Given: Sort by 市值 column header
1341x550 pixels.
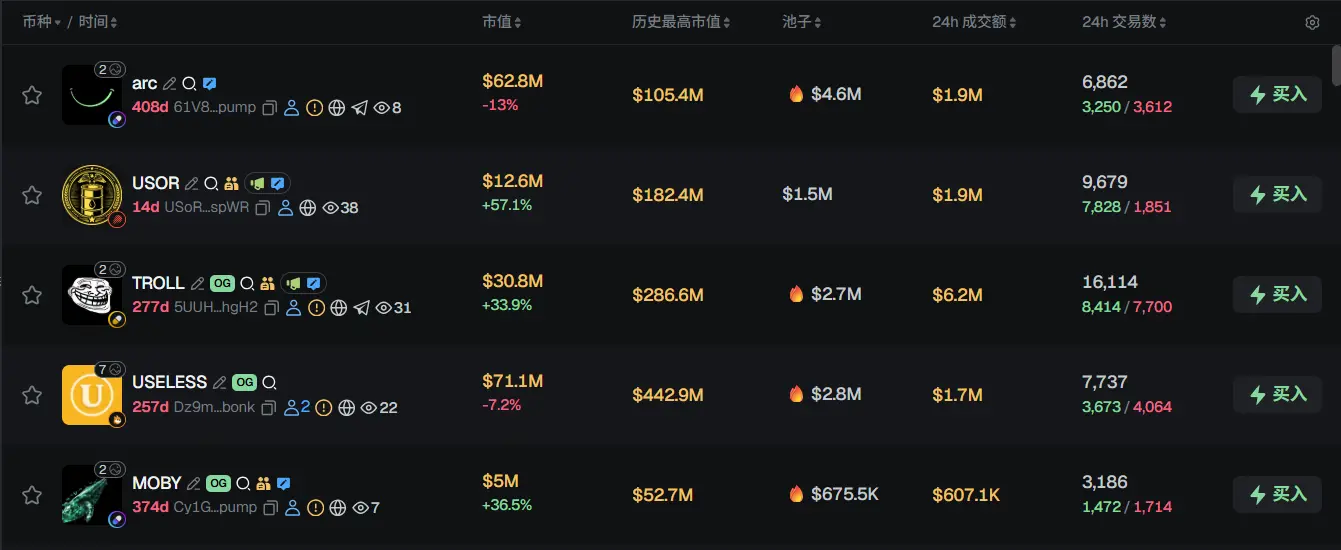Looking at the screenshot, I should tap(501, 22).
